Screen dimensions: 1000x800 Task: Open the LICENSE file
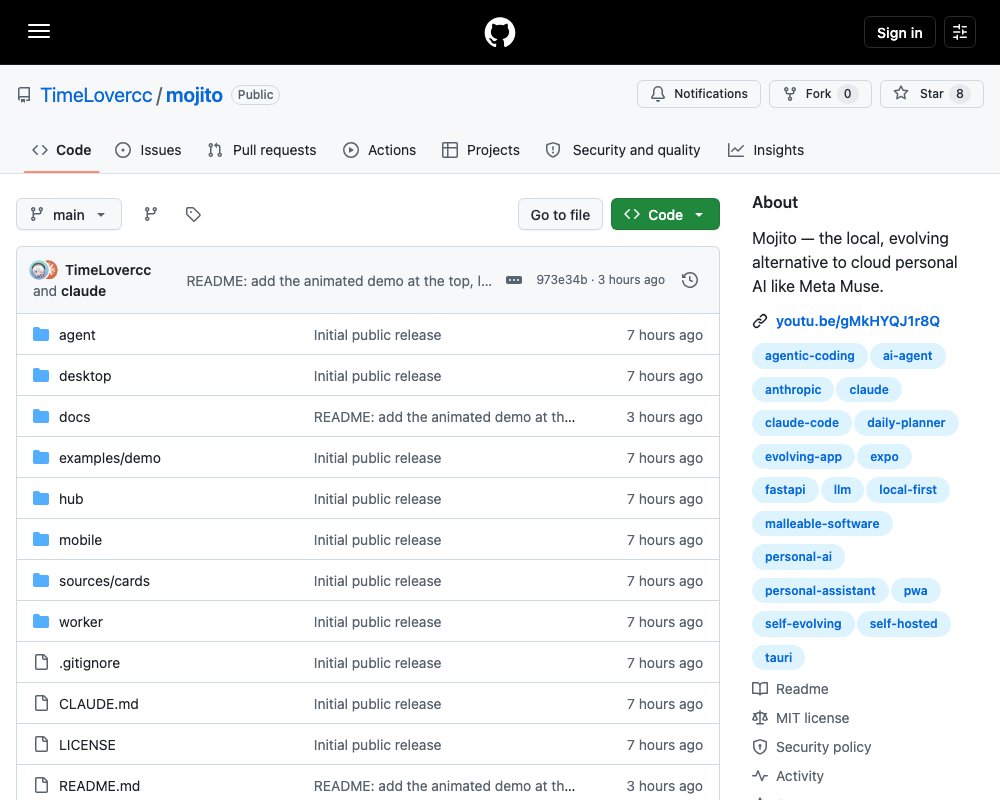point(87,745)
